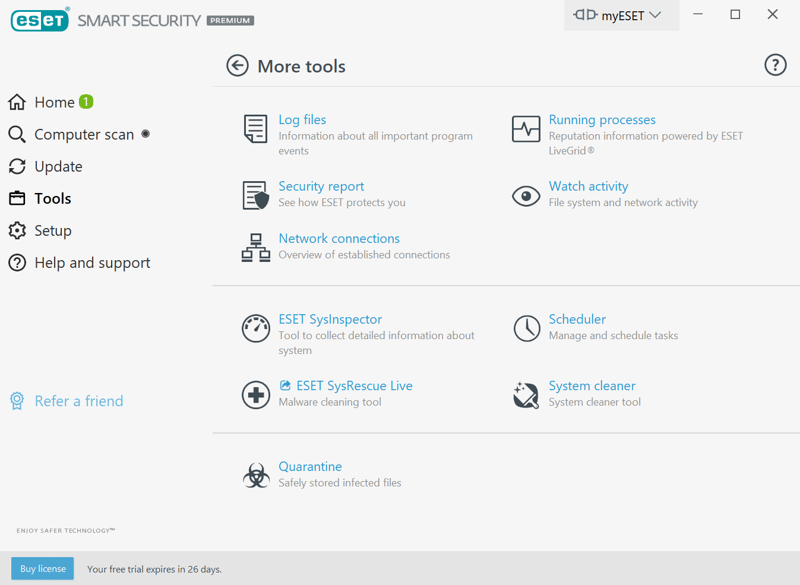This screenshot has width=800, height=585.
Task: Open help via the question mark icon
Action: point(775,65)
